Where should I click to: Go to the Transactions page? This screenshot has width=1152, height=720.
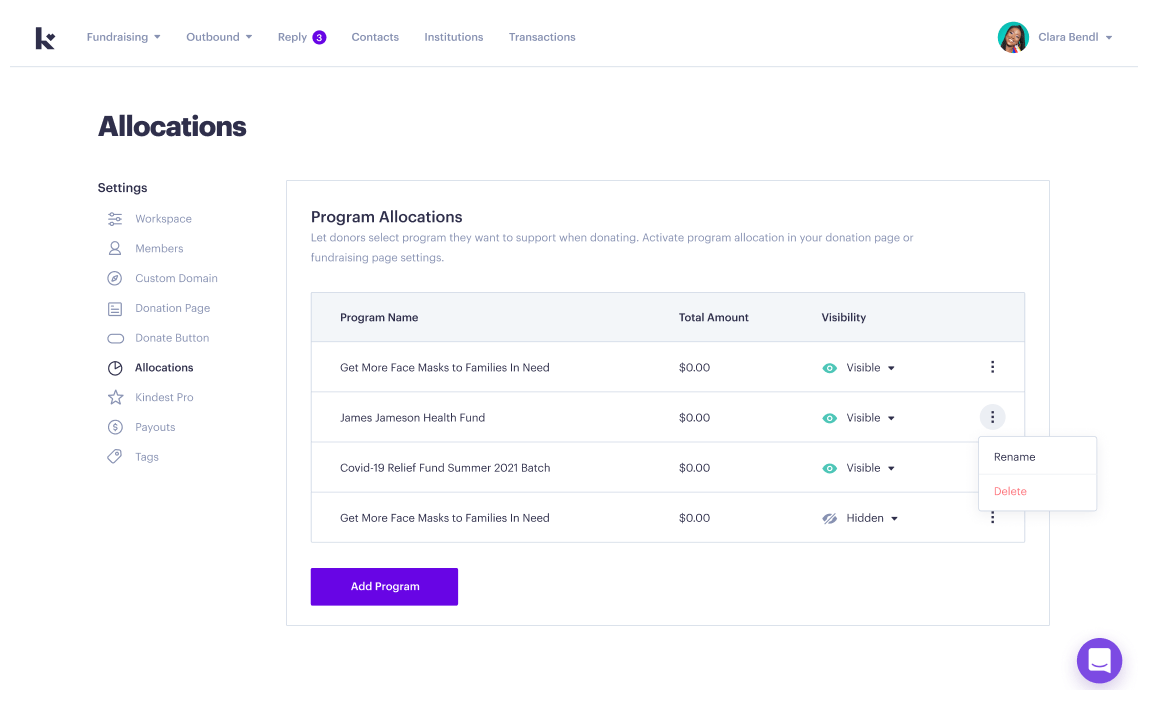[x=541, y=37]
